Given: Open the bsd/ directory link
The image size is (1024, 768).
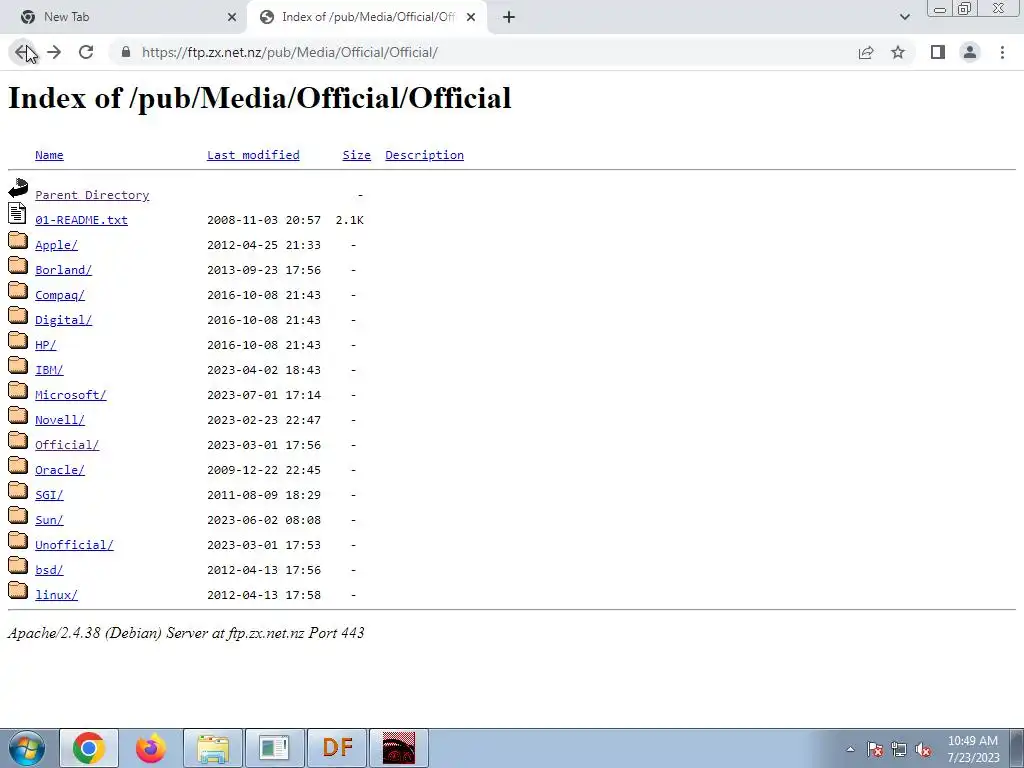Looking at the screenshot, I should coord(49,570).
